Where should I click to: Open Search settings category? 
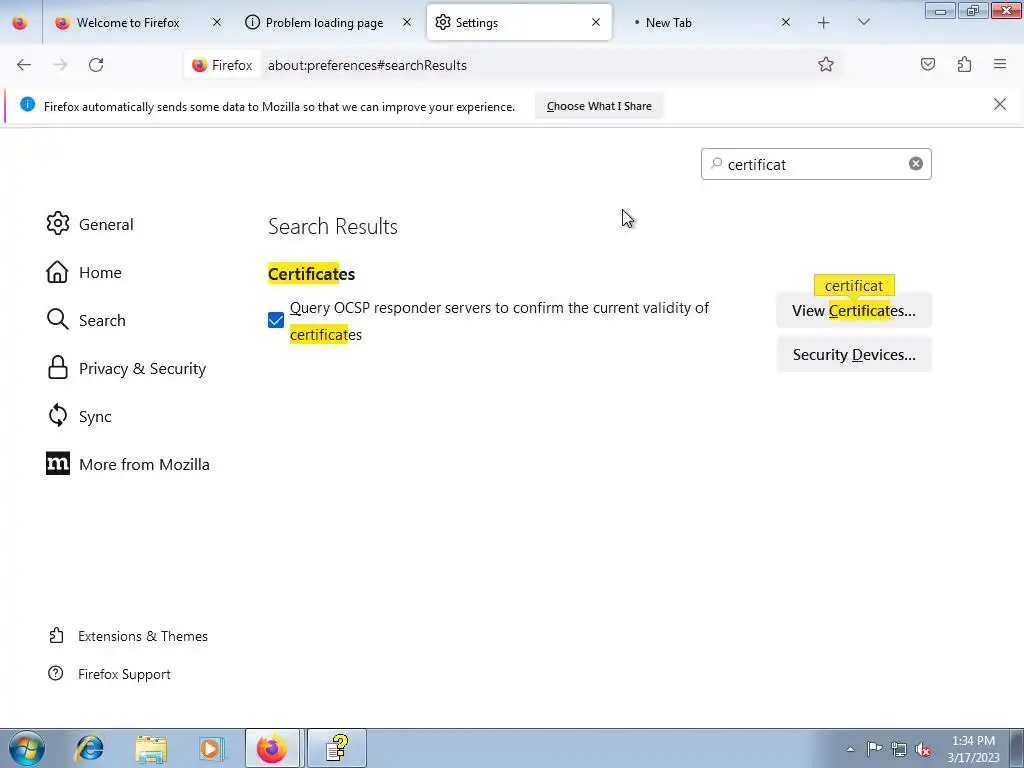tap(86, 320)
